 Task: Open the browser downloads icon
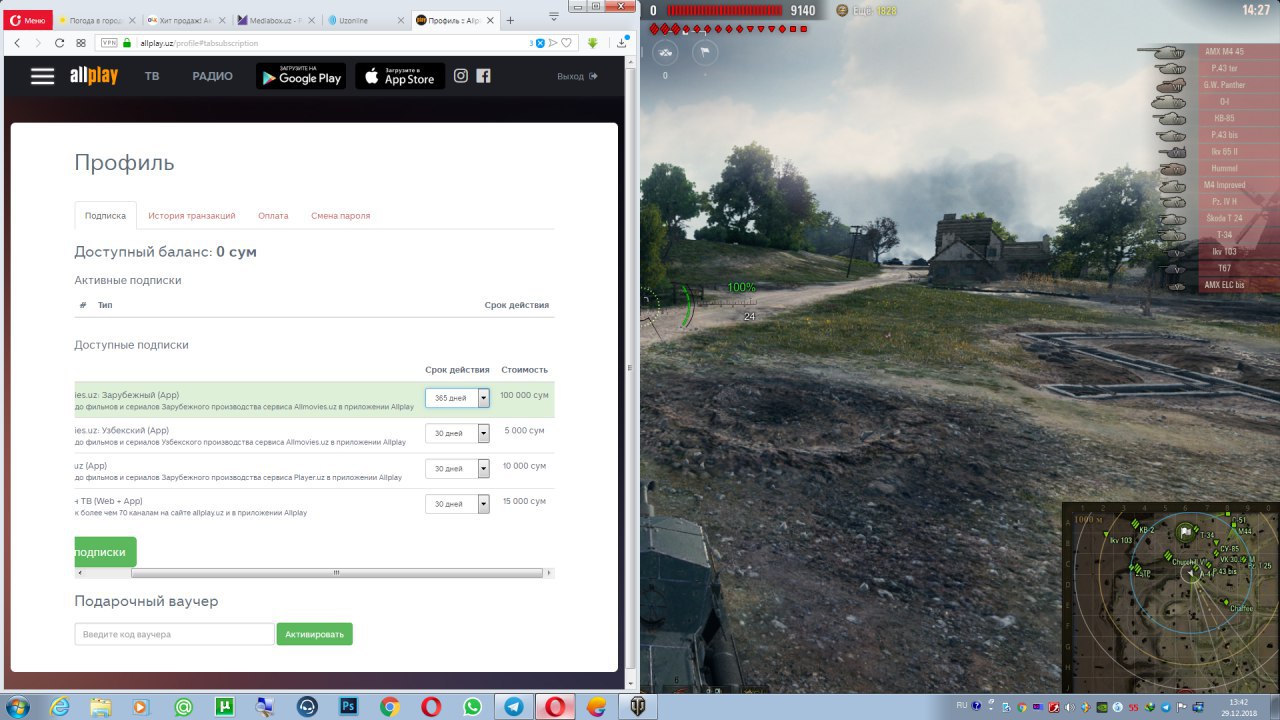(x=622, y=43)
